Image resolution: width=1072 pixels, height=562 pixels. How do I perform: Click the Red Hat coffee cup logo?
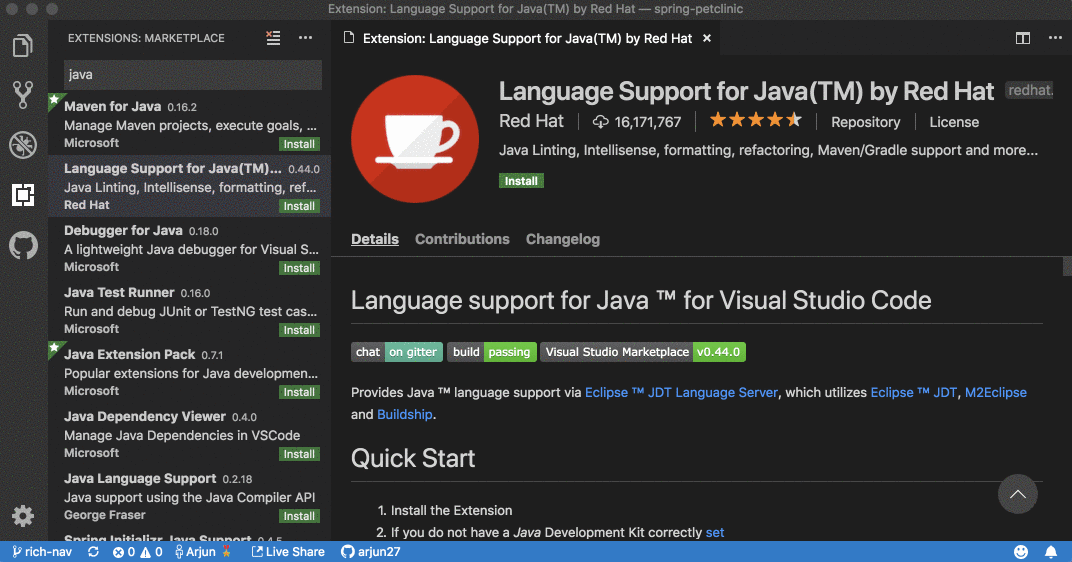[x=415, y=139]
